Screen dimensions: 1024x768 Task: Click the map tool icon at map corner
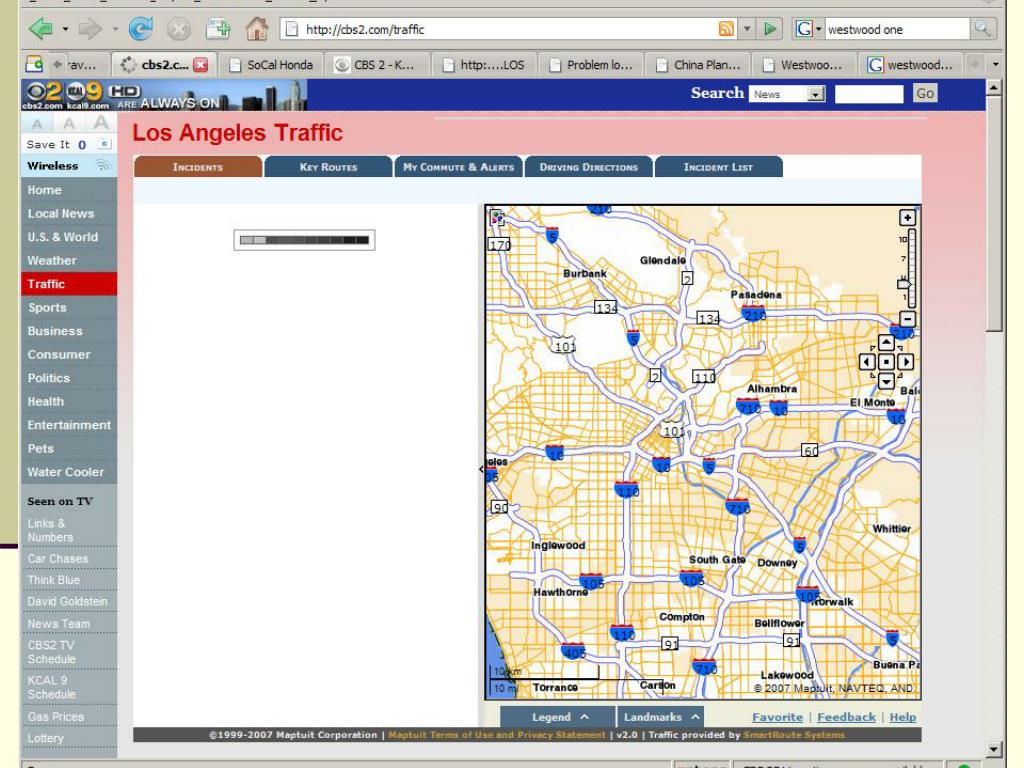tap(497, 217)
